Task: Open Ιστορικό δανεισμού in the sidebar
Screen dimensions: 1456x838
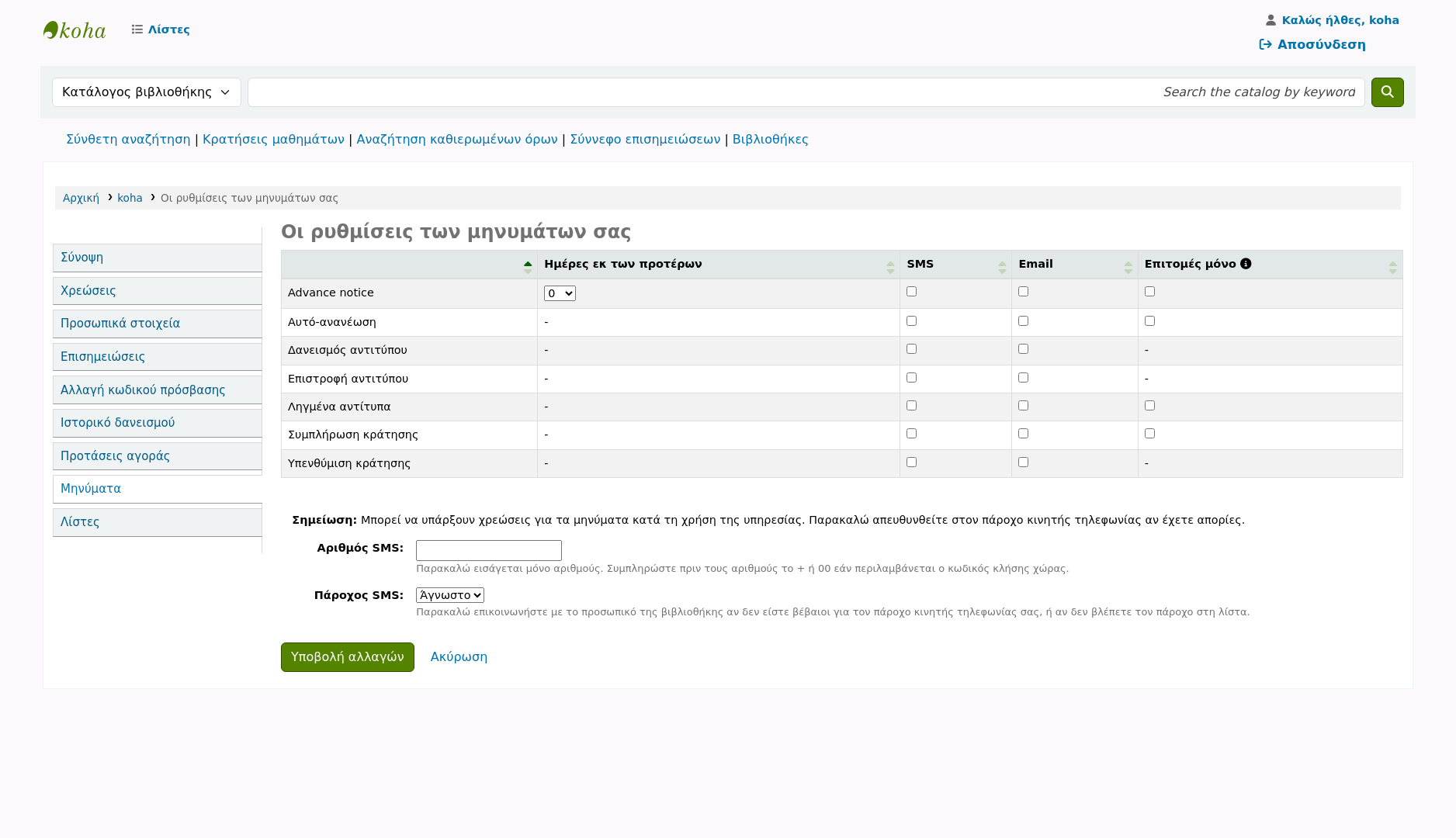Action: (158, 423)
